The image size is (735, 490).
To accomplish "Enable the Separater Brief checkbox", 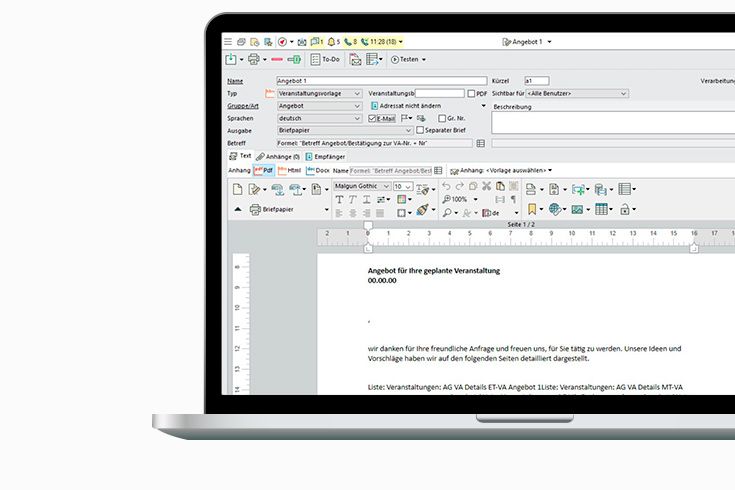I will tap(420, 130).
